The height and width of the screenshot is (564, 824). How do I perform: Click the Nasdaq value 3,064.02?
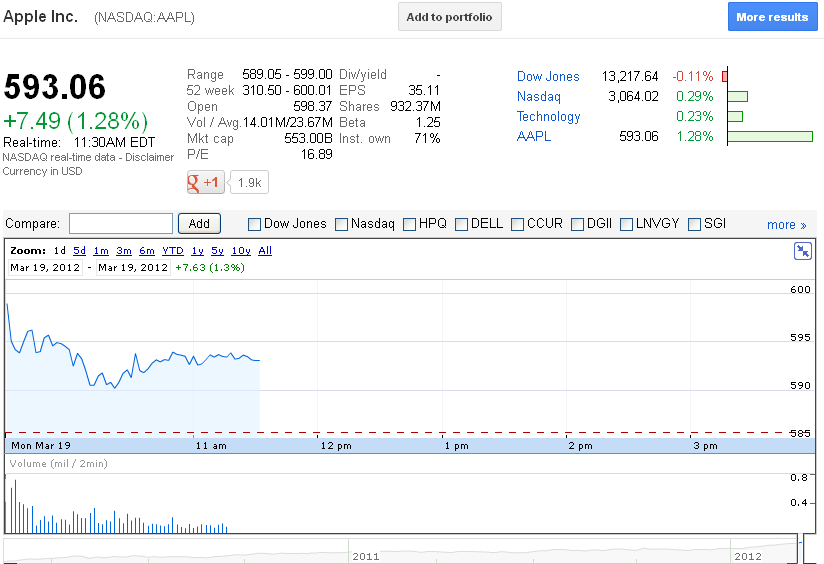pos(633,97)
